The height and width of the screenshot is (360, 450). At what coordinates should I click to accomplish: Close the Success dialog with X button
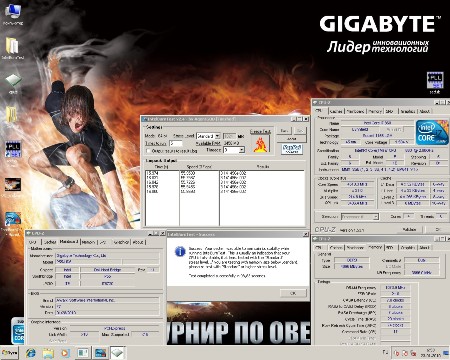tap(306, 234)
